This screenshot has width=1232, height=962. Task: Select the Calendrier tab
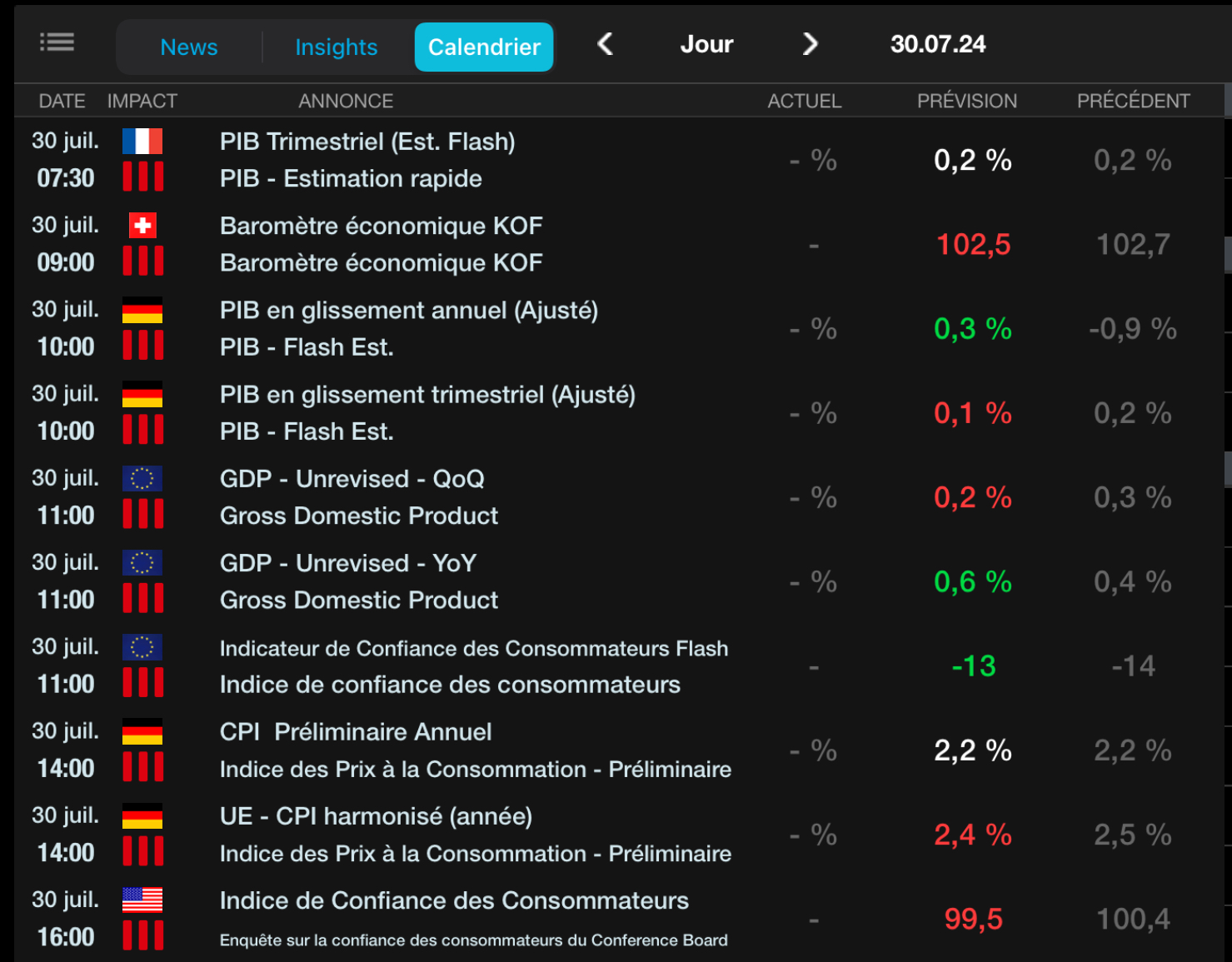pyautogui.click(x=484, y=47)
